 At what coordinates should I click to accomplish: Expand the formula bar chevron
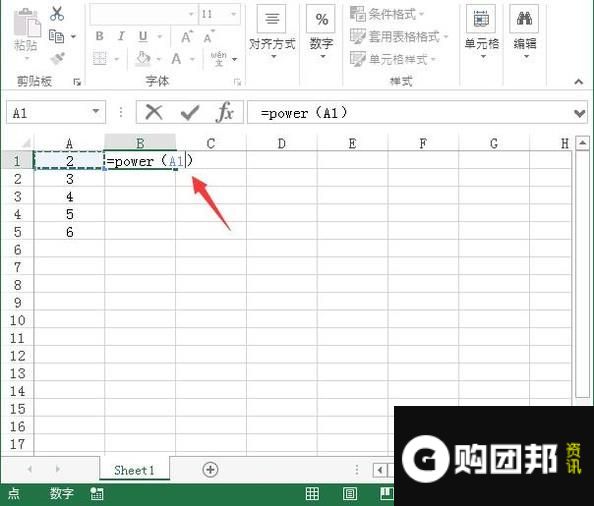tap(580, 113)
